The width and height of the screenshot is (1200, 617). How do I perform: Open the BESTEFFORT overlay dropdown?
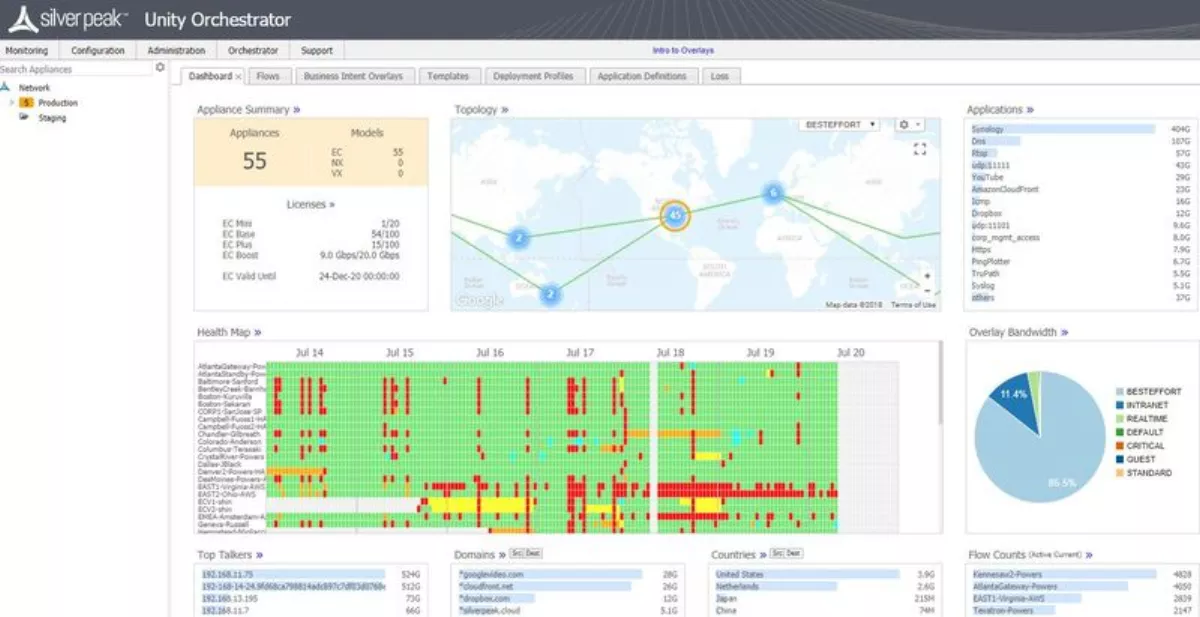(840, 125)
